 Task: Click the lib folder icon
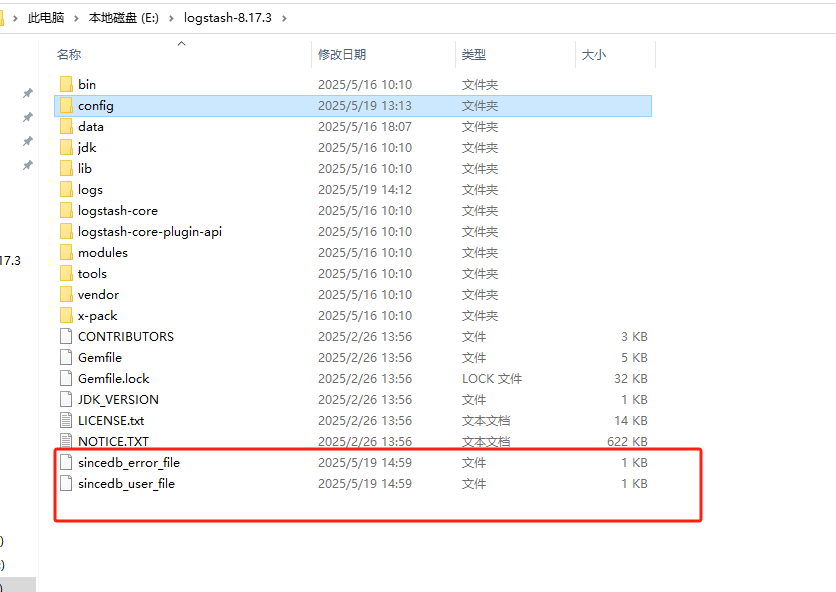pos(66,169)
